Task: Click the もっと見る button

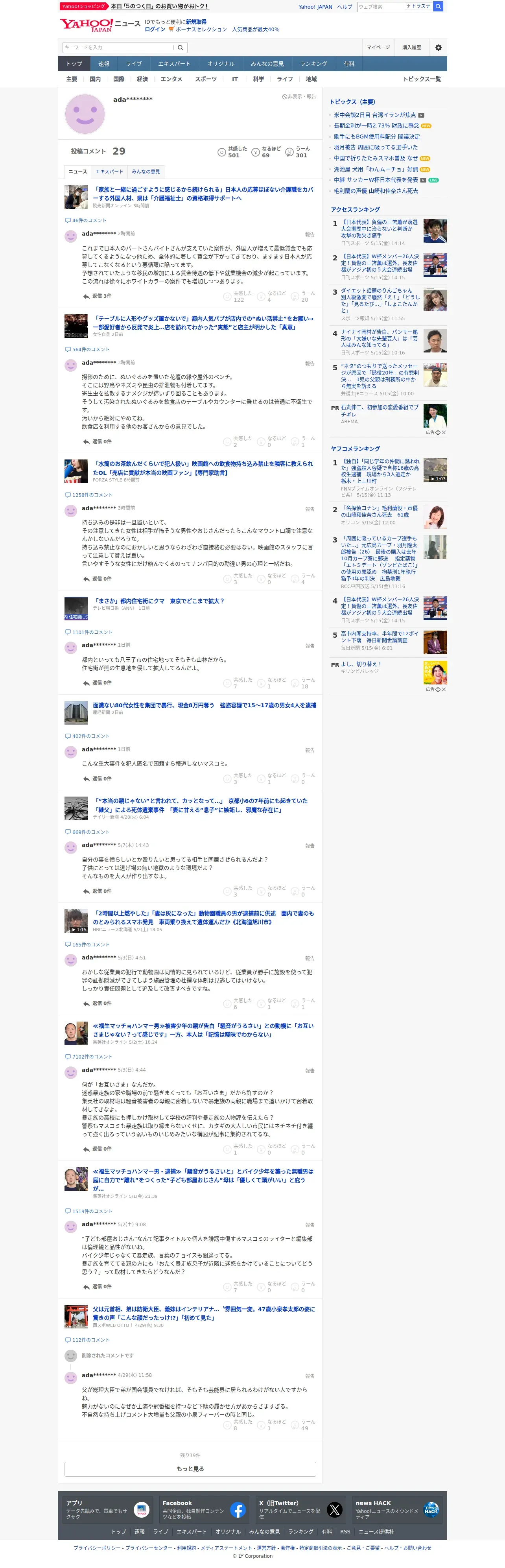Action: [190, 1469]
